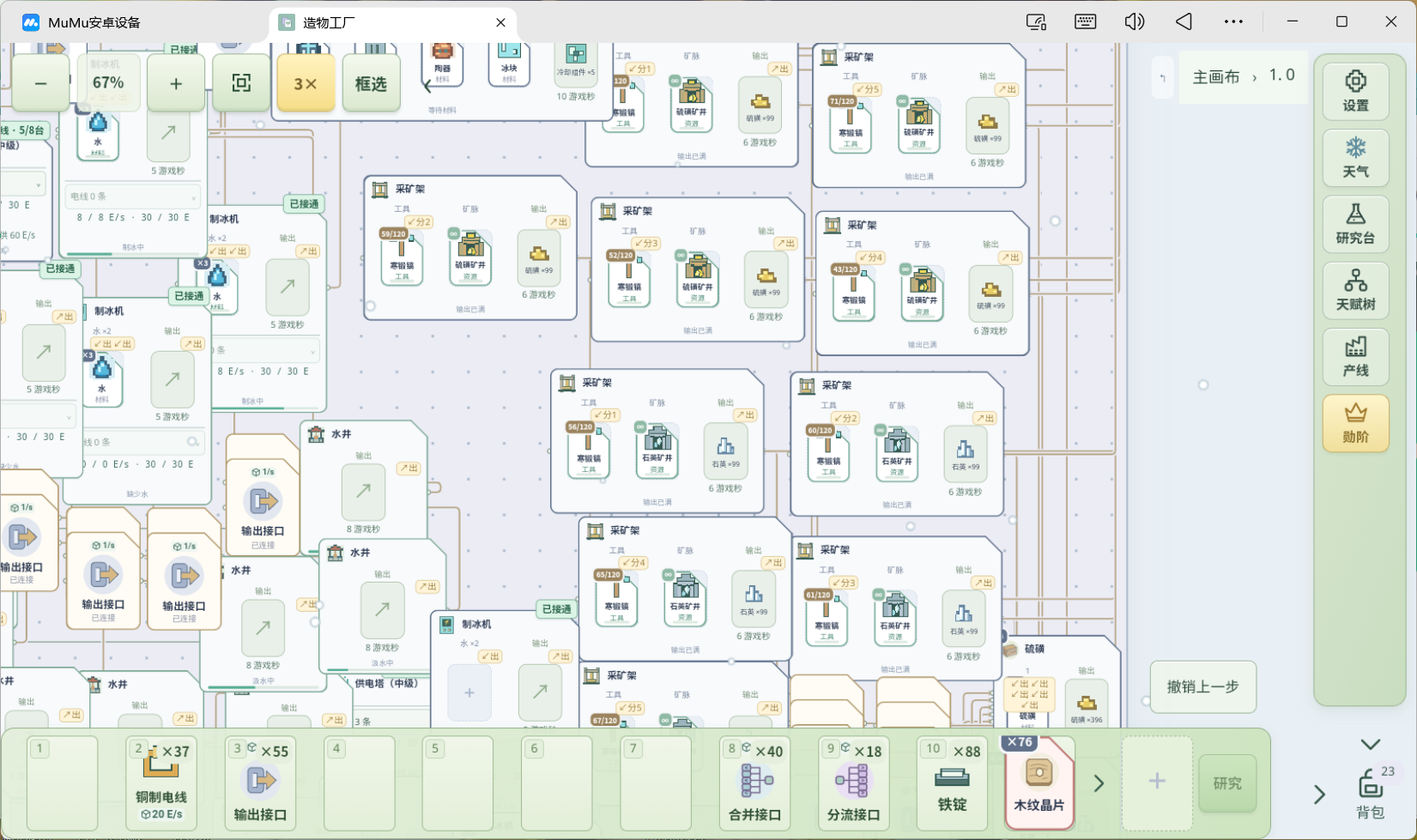Select 分流接口 in hotbar slot 9
Image resolution: width=1417 pixels, height=840 pixels.
853,783
